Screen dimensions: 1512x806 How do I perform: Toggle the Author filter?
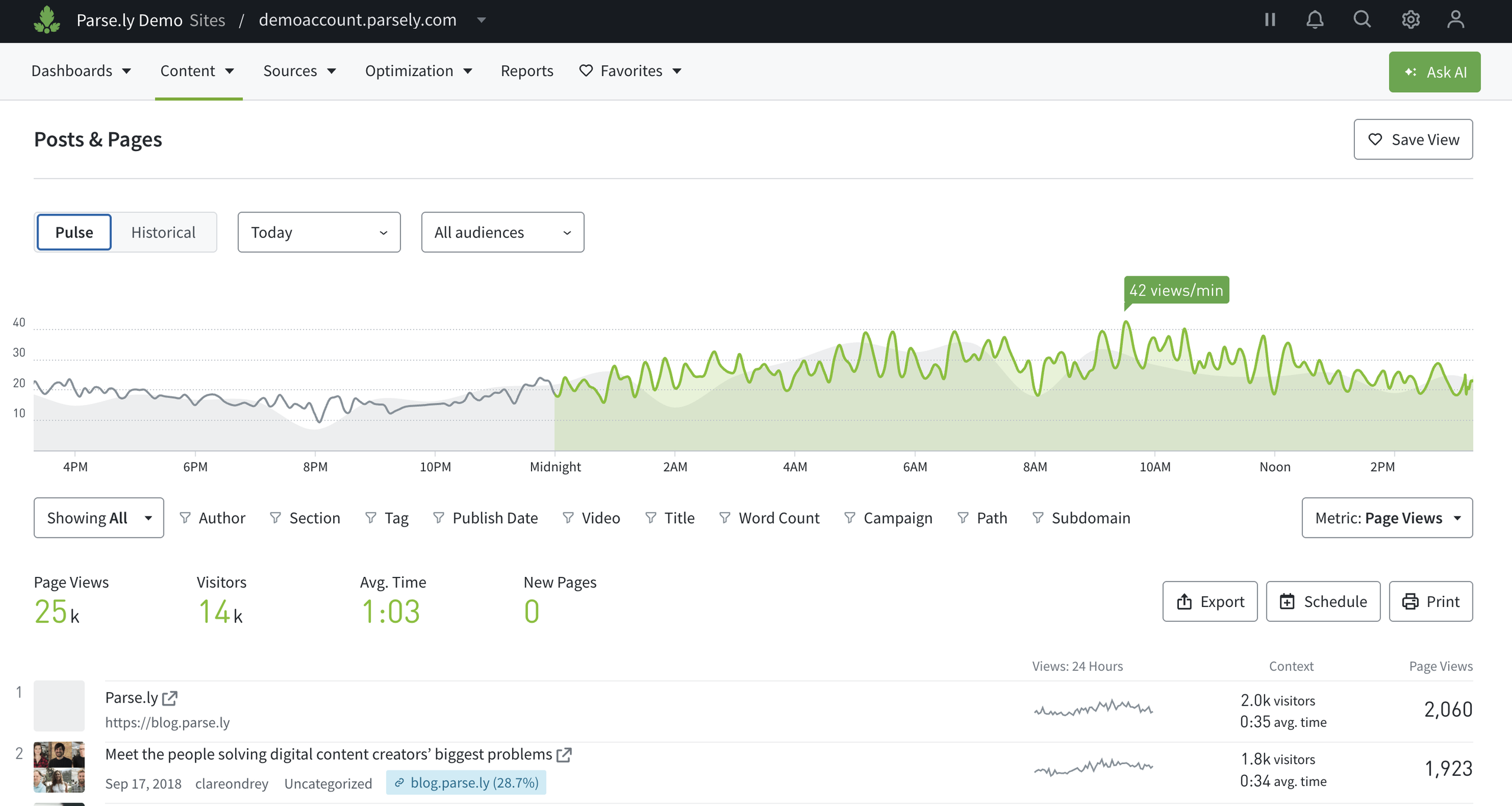(x=212, y=518)
